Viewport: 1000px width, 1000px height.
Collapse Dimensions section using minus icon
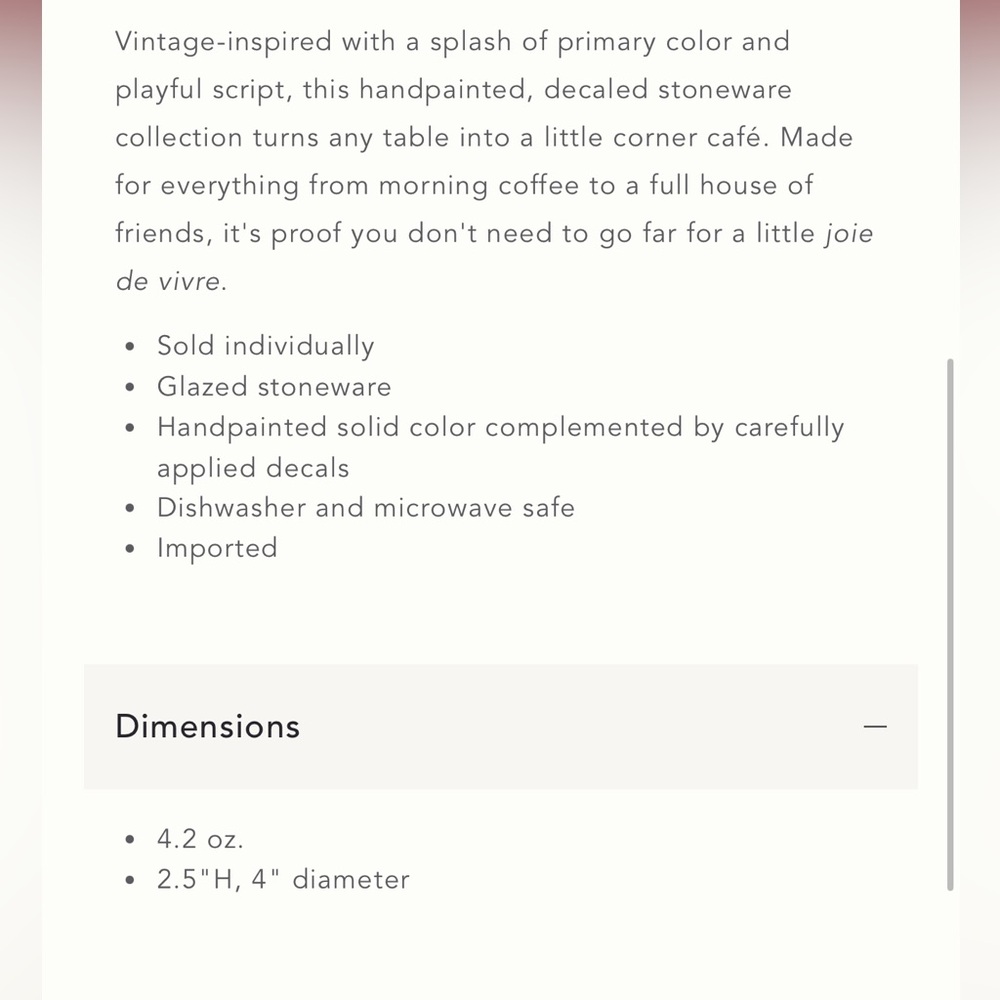(x=875, y=726)
